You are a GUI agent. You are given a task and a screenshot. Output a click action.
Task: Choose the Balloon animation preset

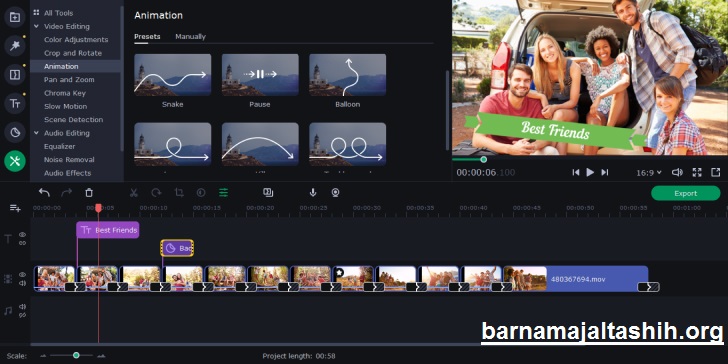(x=347, y=75)
